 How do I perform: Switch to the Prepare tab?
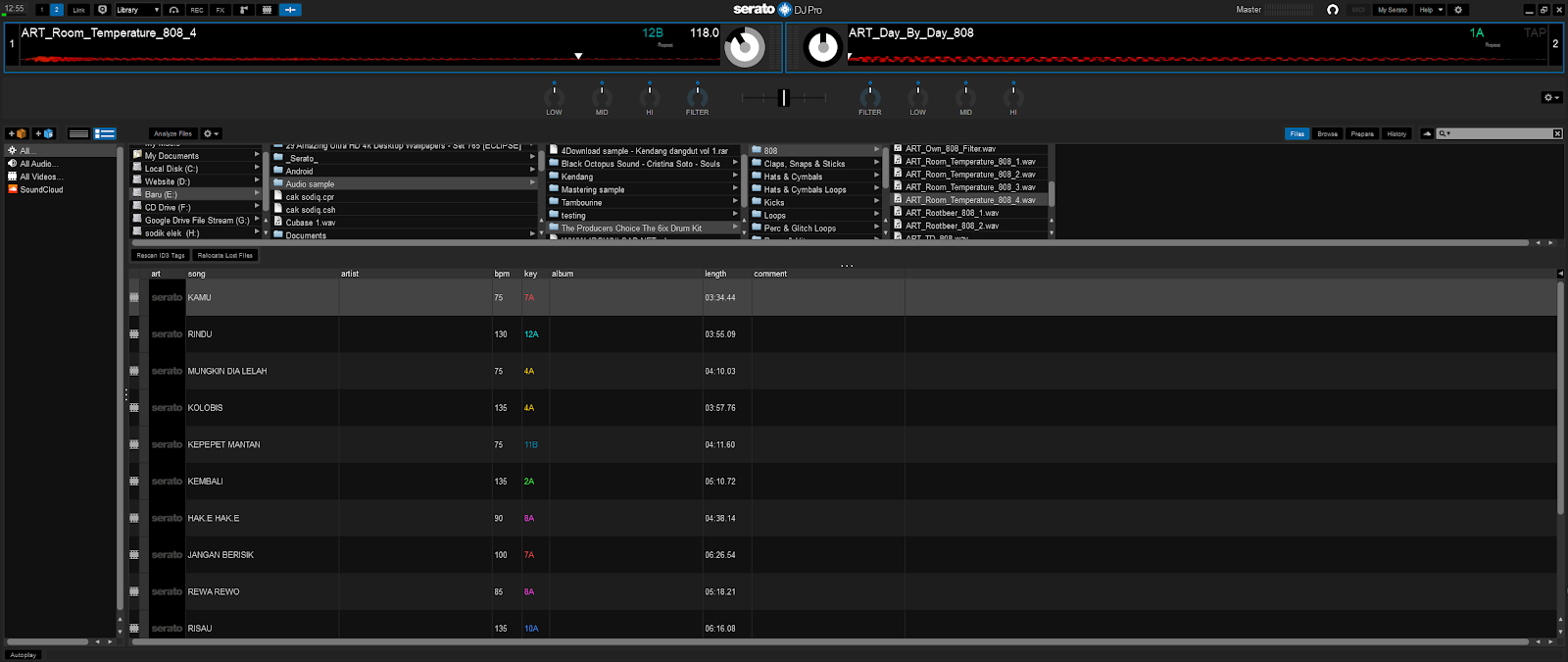pyautogui.click(x=1362, y=133)
